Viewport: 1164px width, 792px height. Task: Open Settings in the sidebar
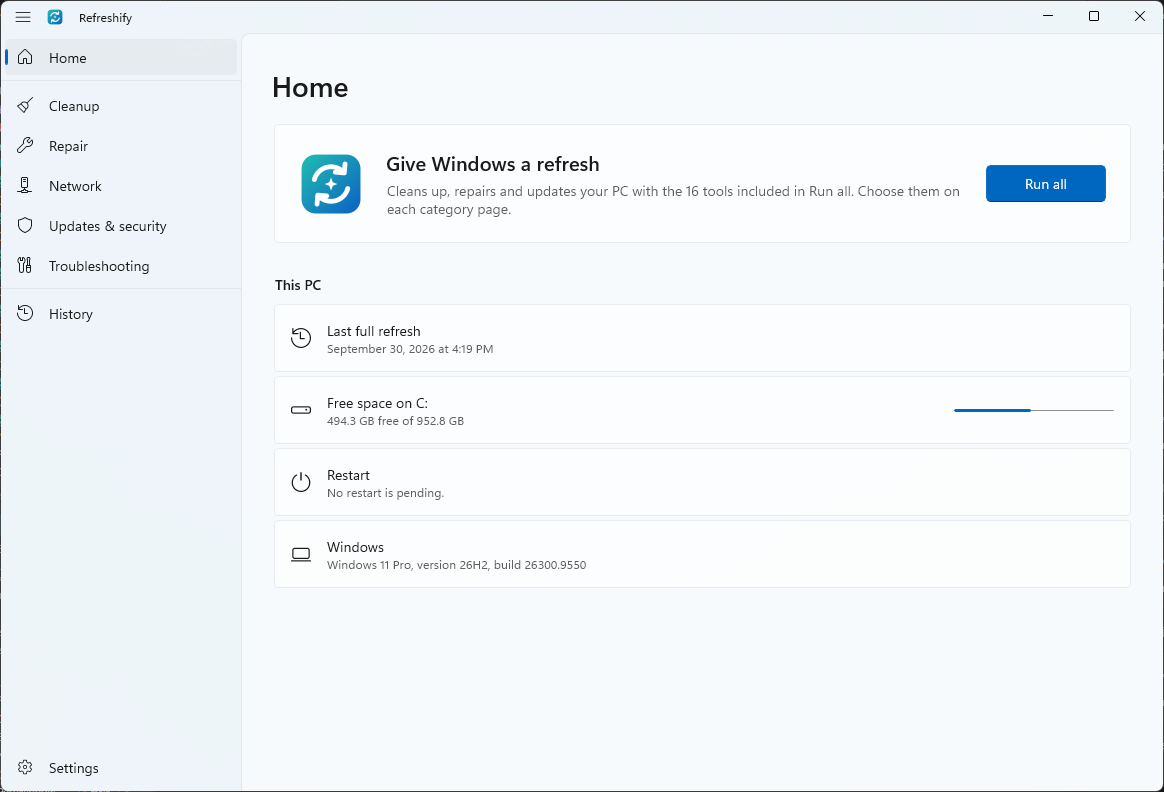tap(120, 768)
